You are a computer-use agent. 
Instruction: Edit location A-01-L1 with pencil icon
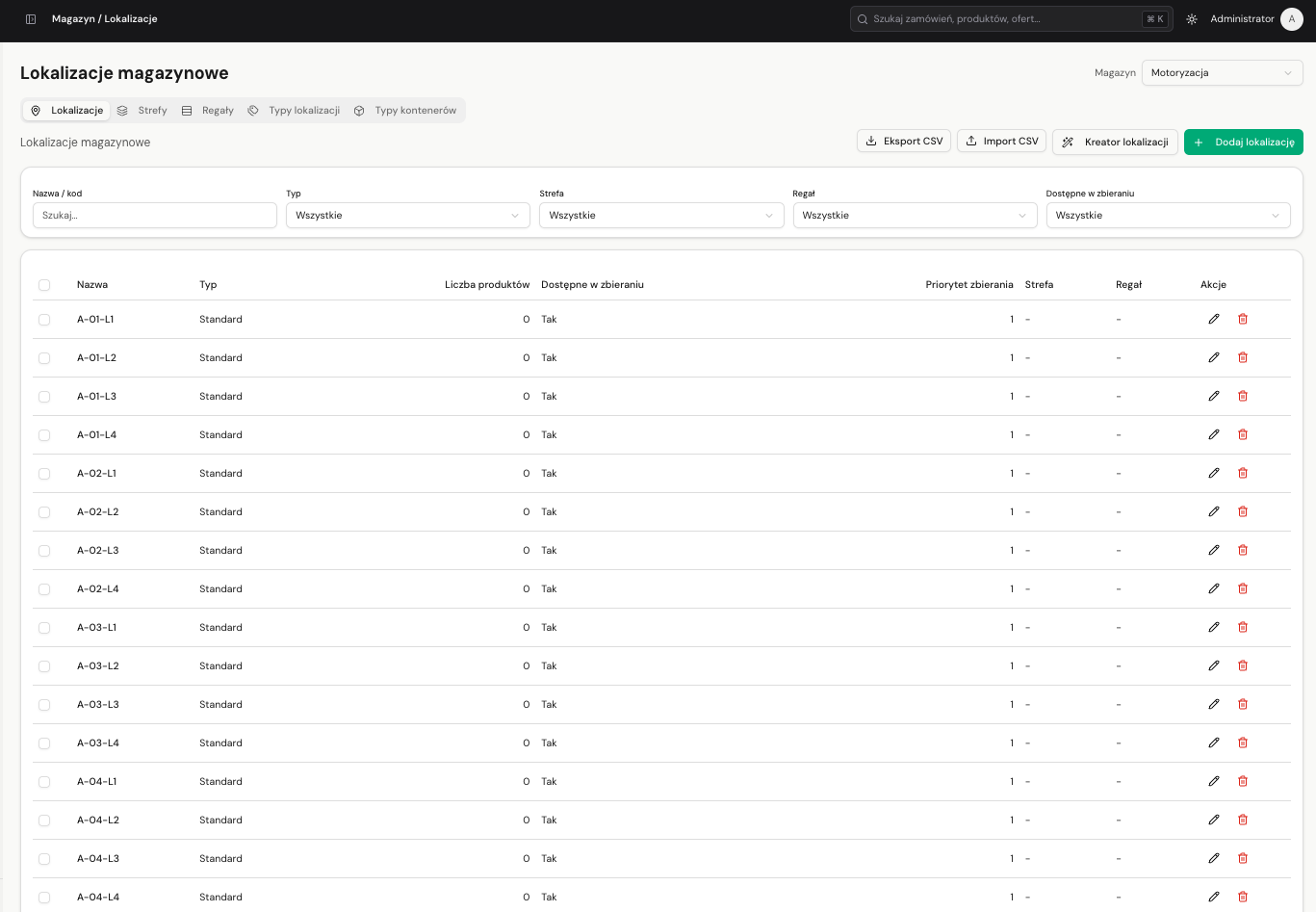[1214, 319]
